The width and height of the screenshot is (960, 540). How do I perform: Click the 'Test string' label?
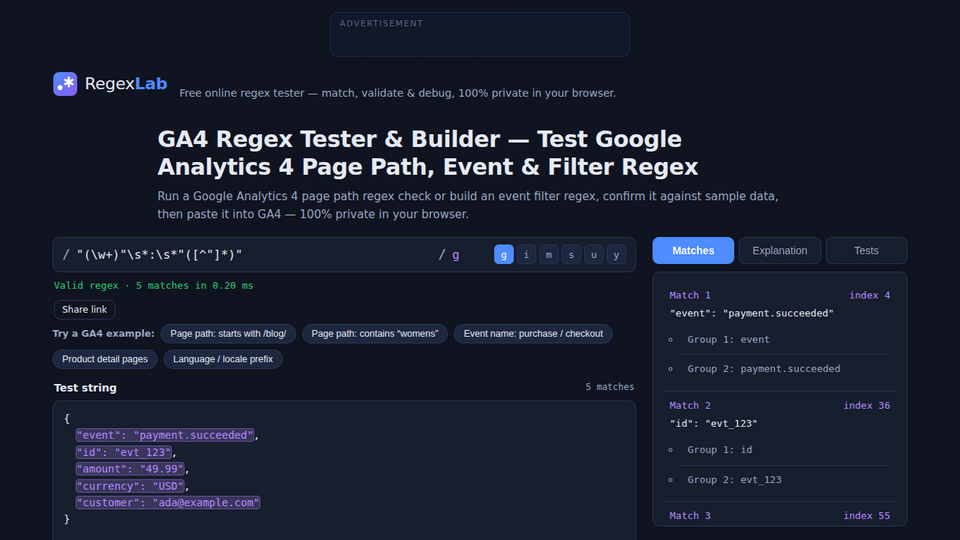point(85,388)
